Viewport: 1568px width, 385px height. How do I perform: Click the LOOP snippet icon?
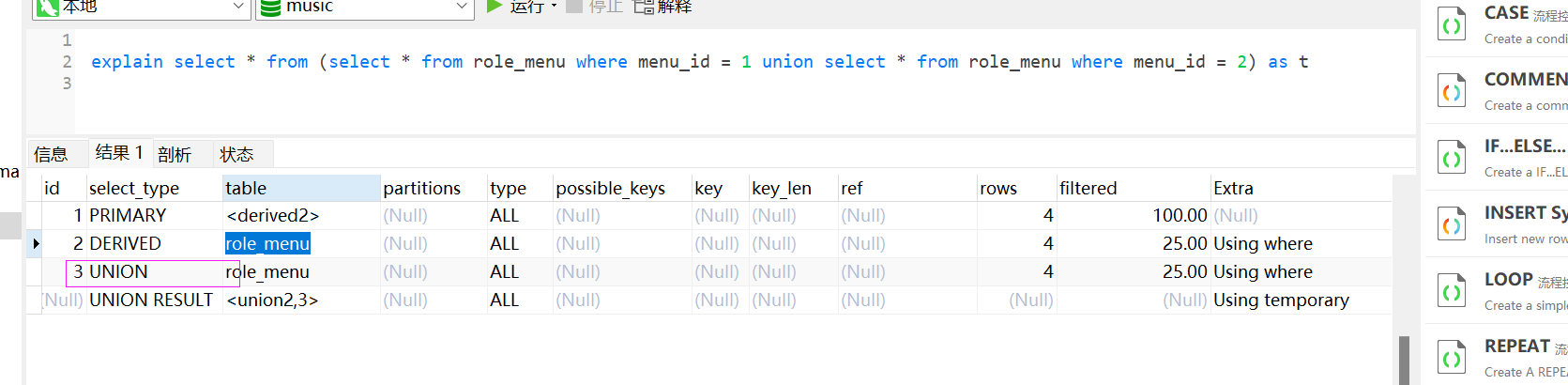(1452, 292)
